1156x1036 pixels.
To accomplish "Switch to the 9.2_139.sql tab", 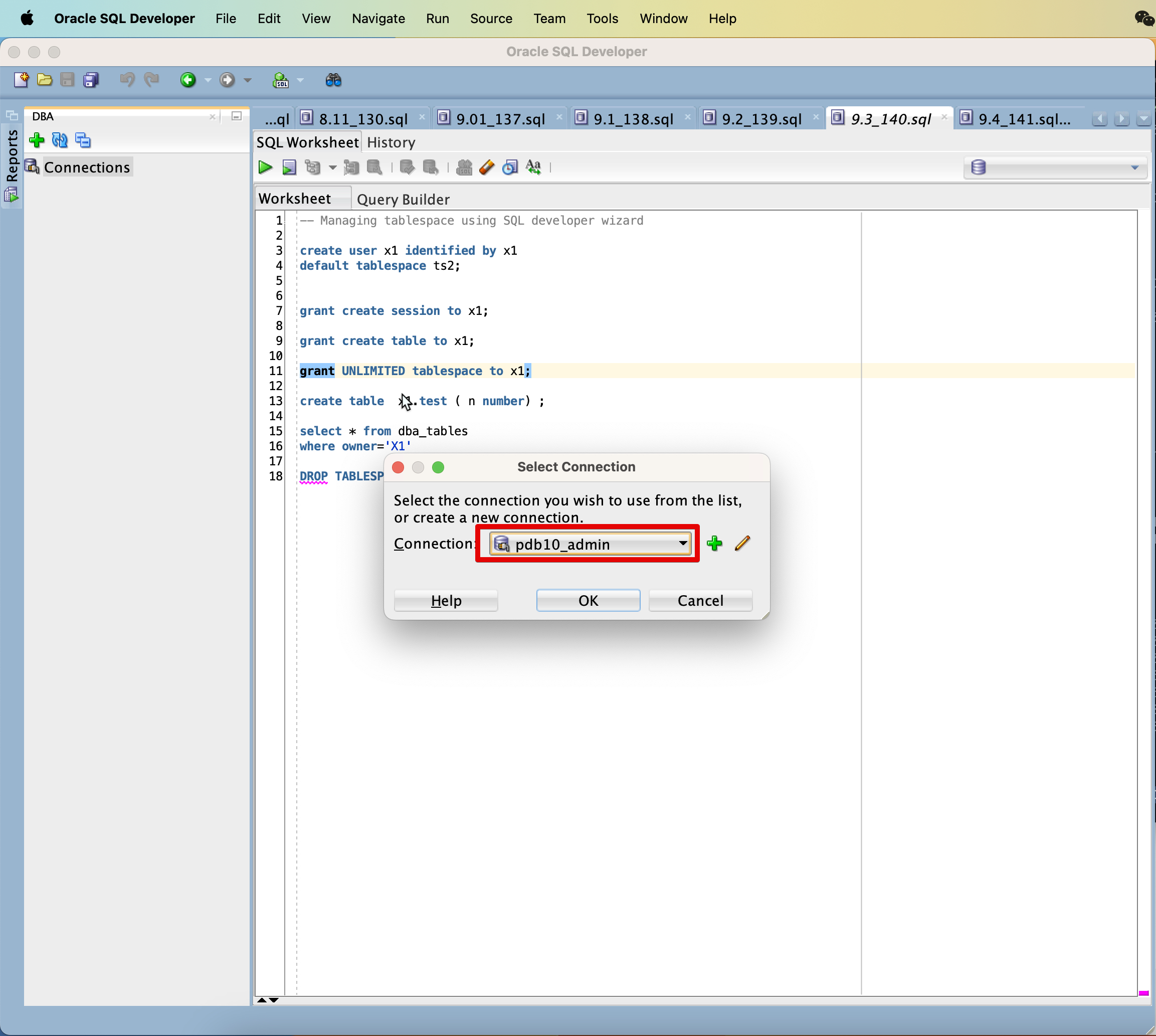I will (x=761, y=119).
